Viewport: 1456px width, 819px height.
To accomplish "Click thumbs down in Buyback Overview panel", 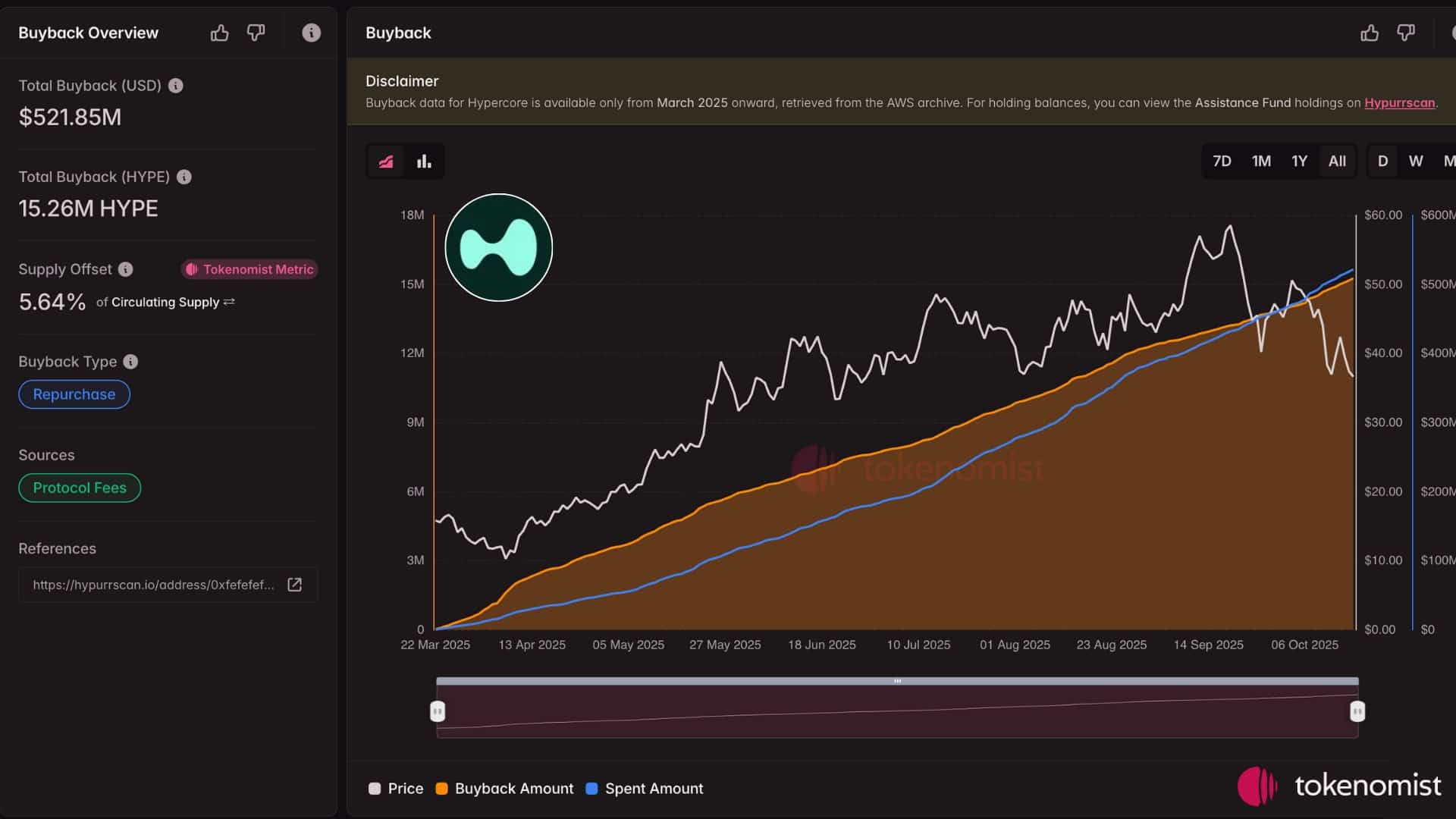I will [256, 33].
